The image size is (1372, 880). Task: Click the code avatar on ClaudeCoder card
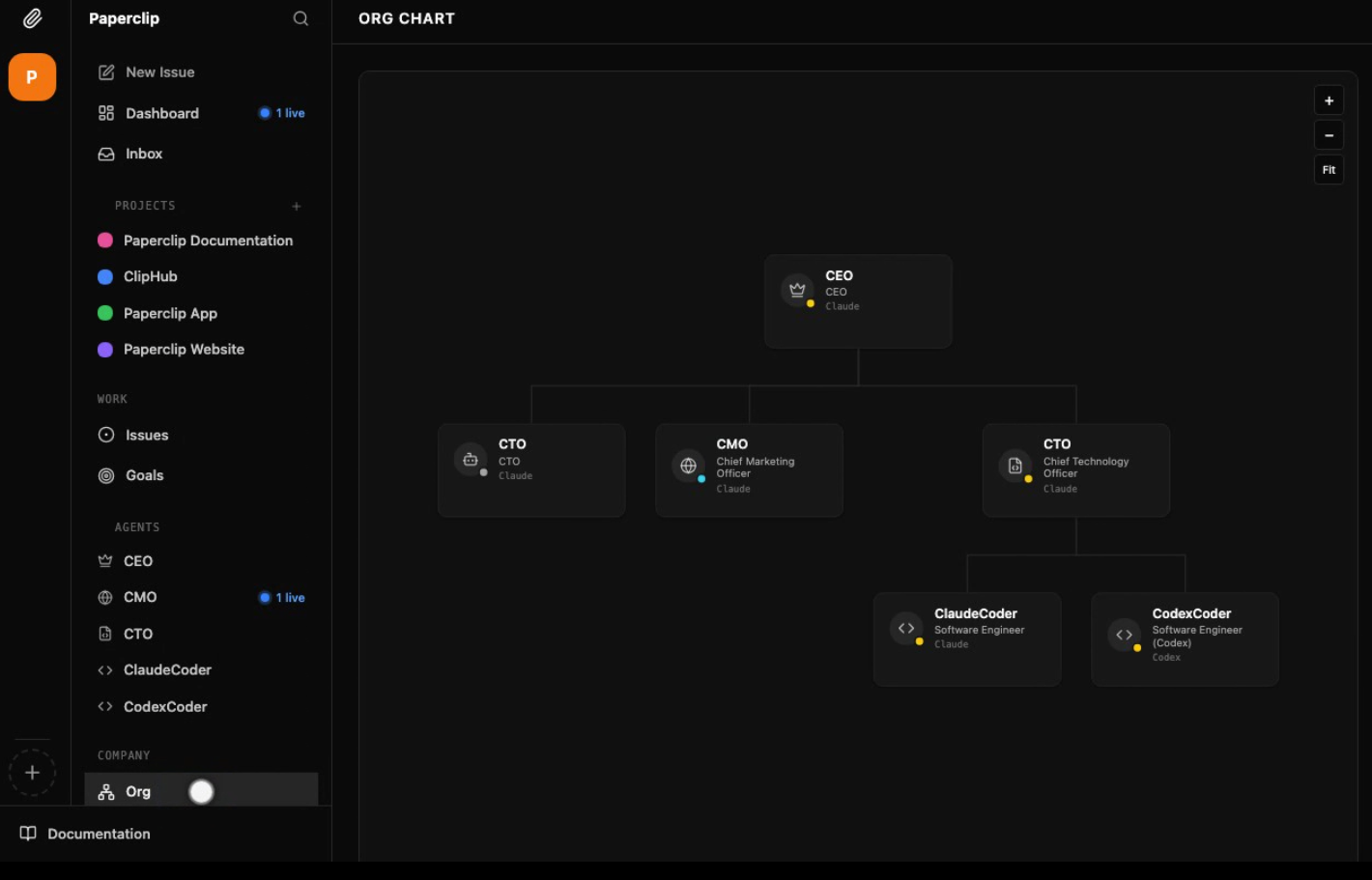coord(906,628)
